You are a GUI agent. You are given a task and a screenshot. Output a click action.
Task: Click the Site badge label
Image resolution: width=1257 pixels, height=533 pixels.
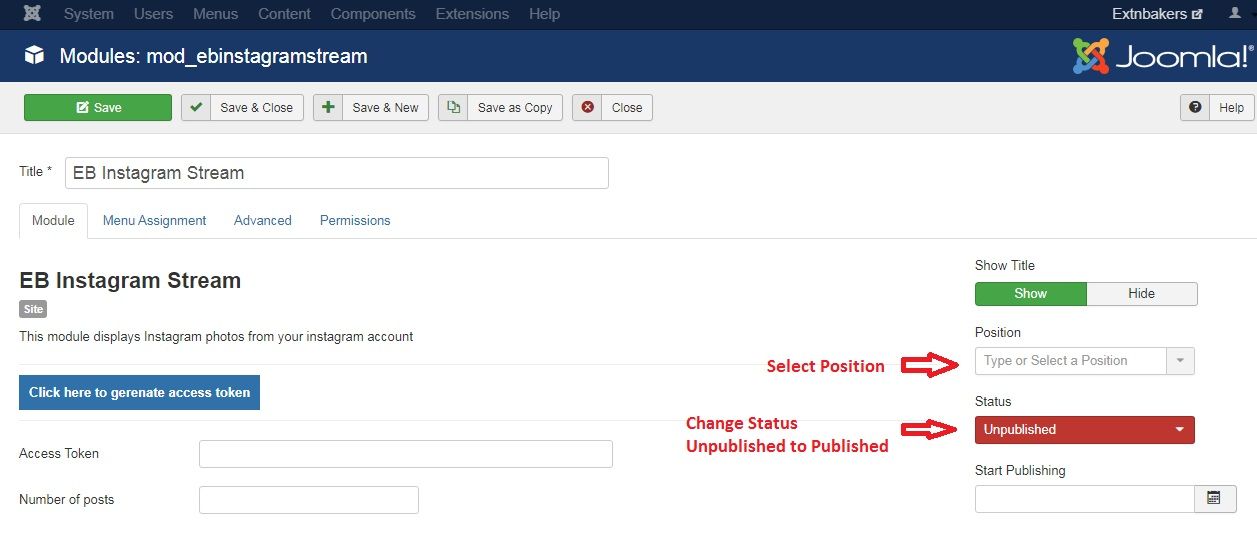pyautogui.click(x=33, y=310)
